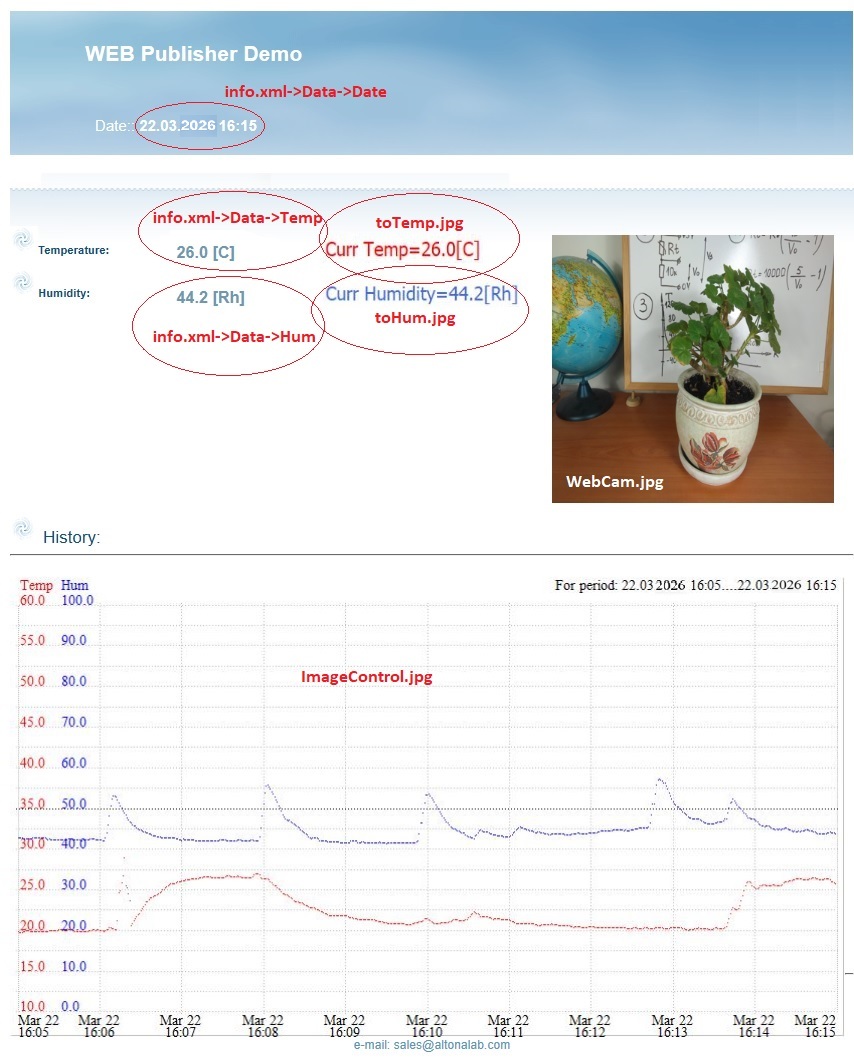The width and height of the screenshot is (854, 1062).
Task: Click the Temperature field label
Action: click(x=74, y=251)
